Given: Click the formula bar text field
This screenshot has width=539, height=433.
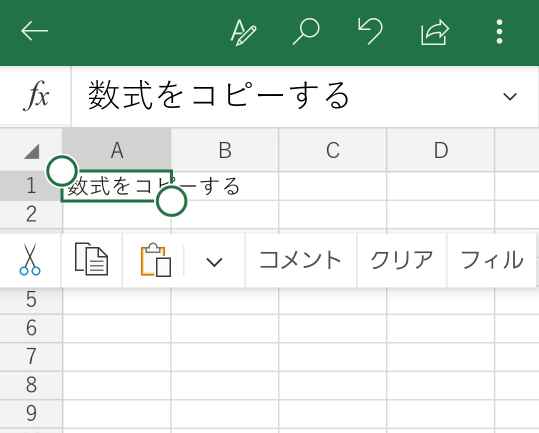Looking at the screenshot, I should [x=287, y=96].
